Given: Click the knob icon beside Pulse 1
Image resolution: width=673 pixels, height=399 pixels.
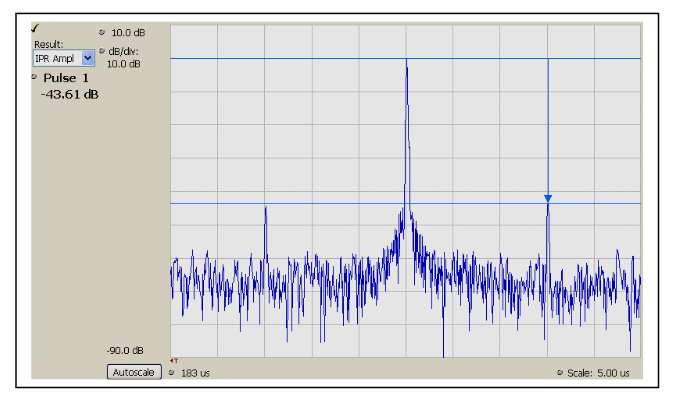Looking at the screenshot, I should (x=34, y=76).
